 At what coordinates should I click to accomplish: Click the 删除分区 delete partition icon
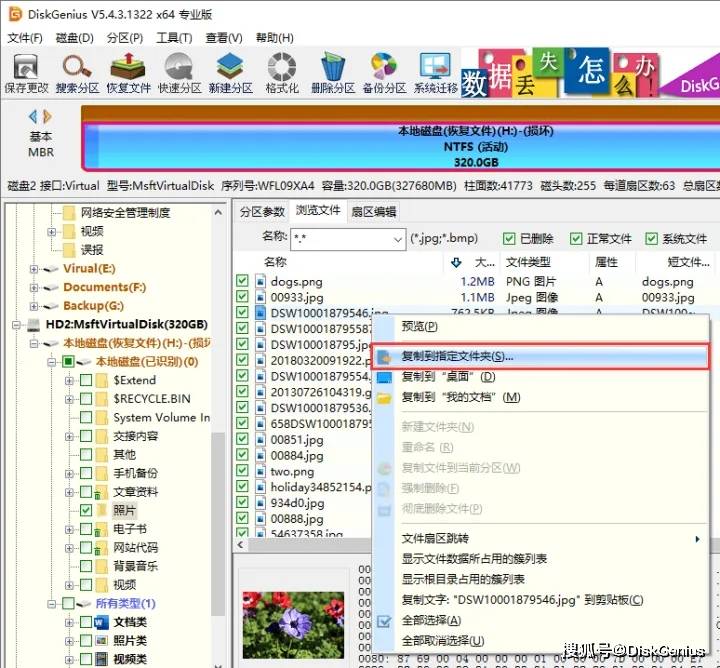[x=333, y=72]
